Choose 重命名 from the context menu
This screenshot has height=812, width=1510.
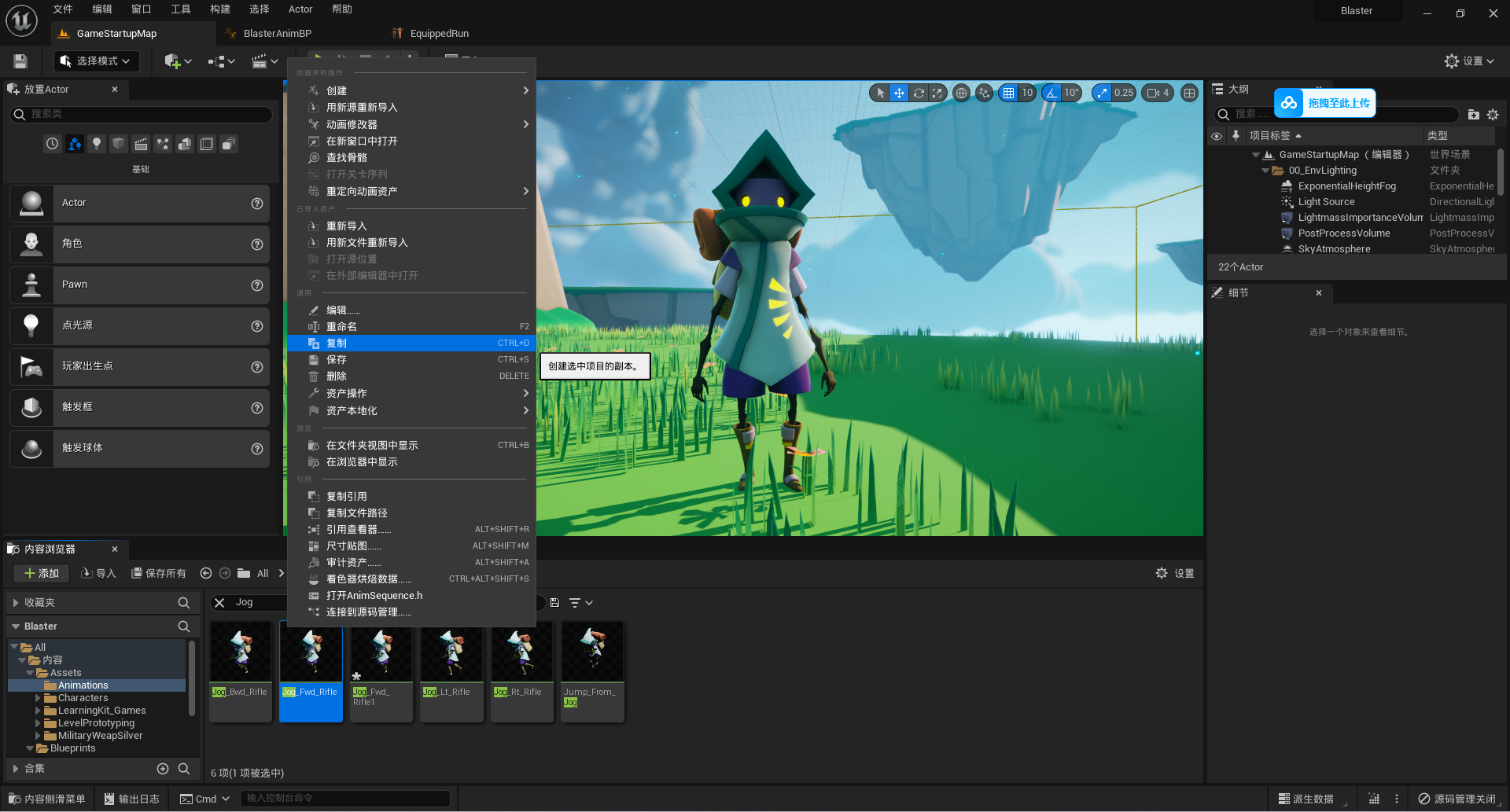click(411, 326)
